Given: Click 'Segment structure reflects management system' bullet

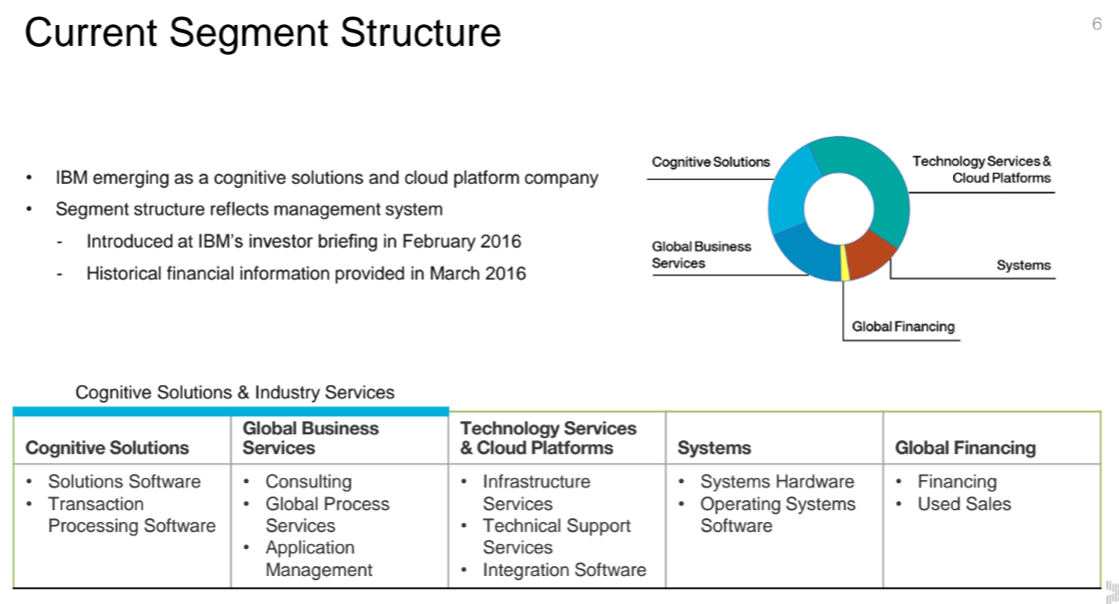Looking at the screenshot, I should tap(249, 209).
